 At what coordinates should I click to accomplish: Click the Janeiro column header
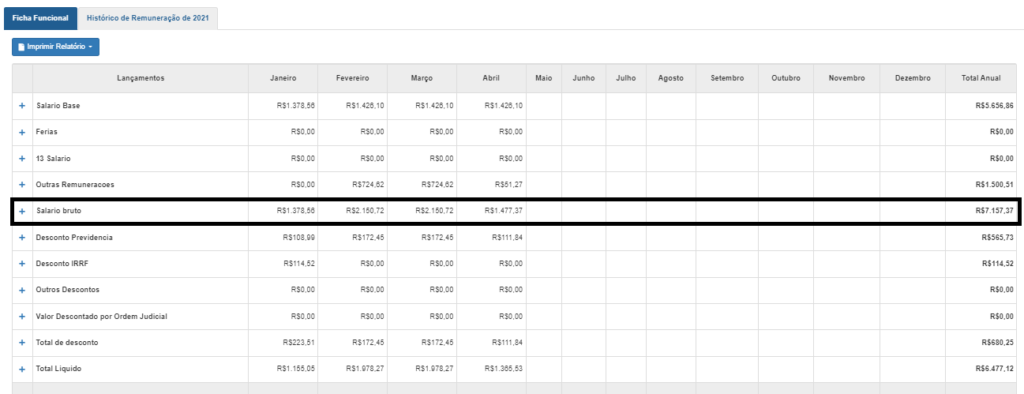283,78
